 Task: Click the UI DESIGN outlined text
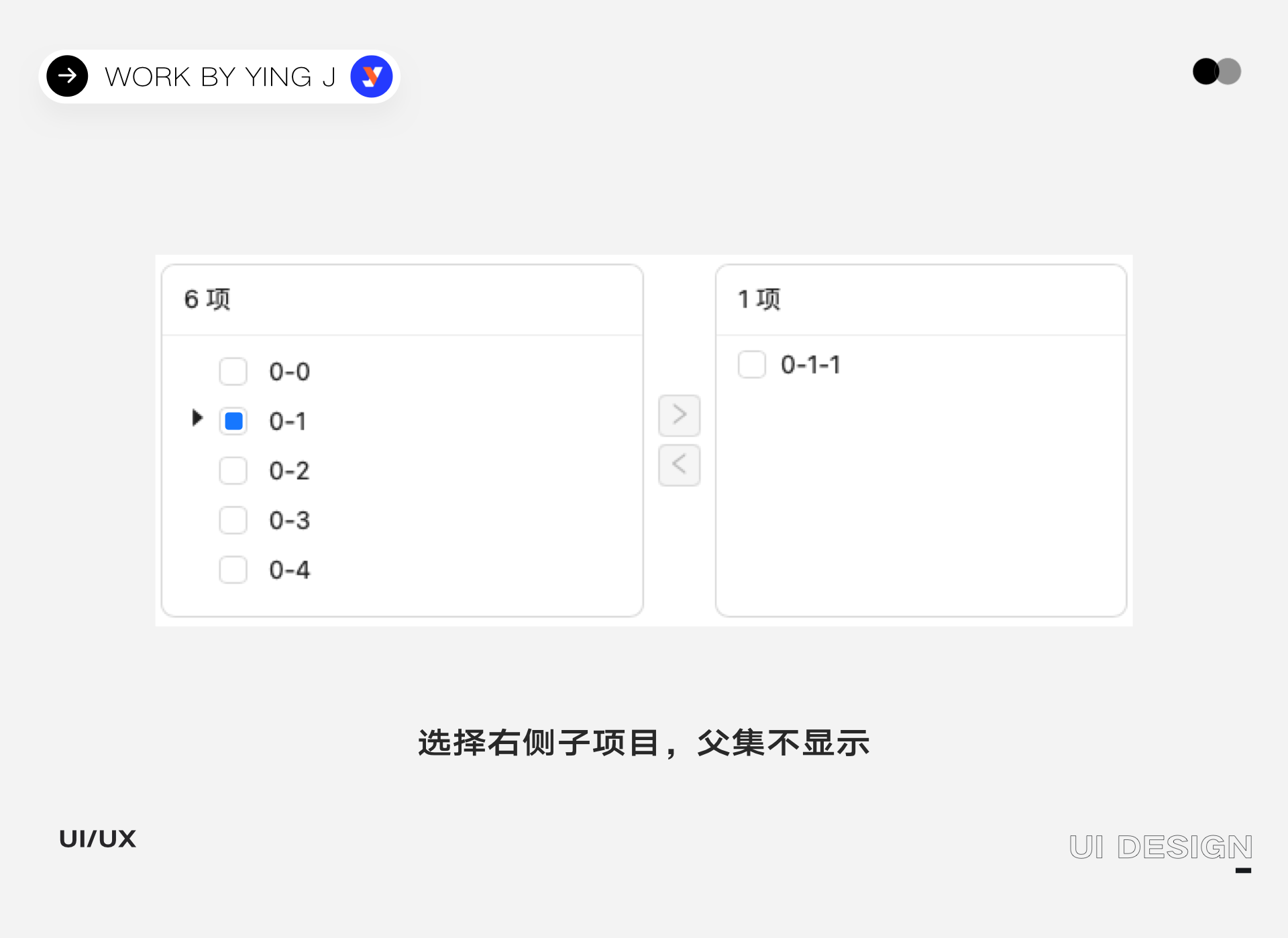[x=1161, y=847]
